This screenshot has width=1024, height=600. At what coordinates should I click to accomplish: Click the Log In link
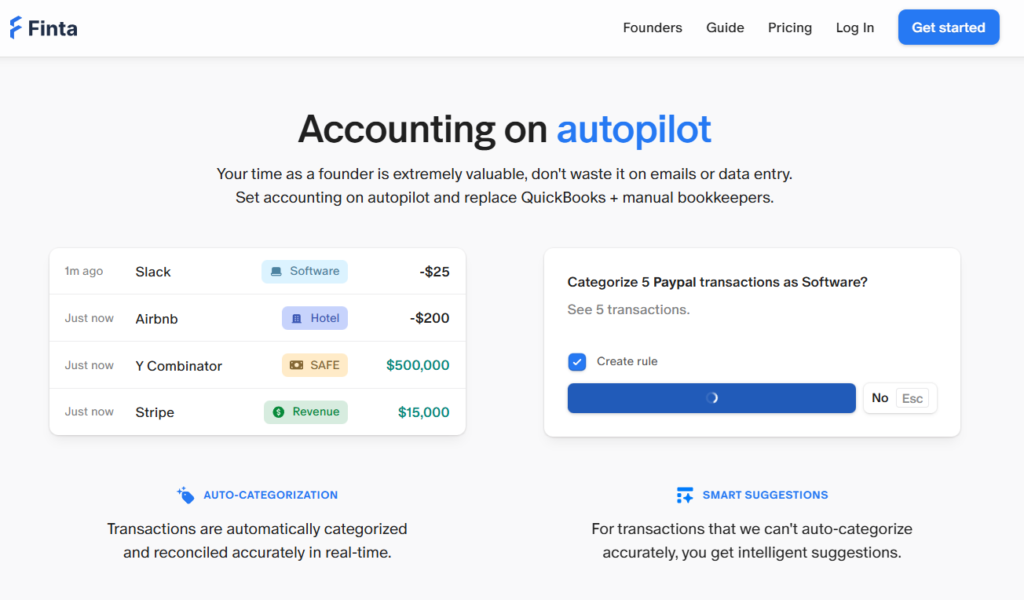coord(855,28)
